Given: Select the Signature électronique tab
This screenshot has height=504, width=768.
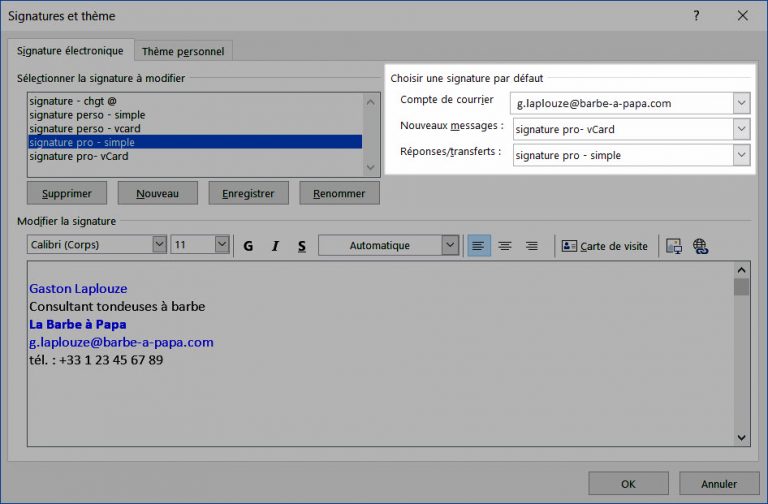Looking at the screenshot, I should coord(69,50).
